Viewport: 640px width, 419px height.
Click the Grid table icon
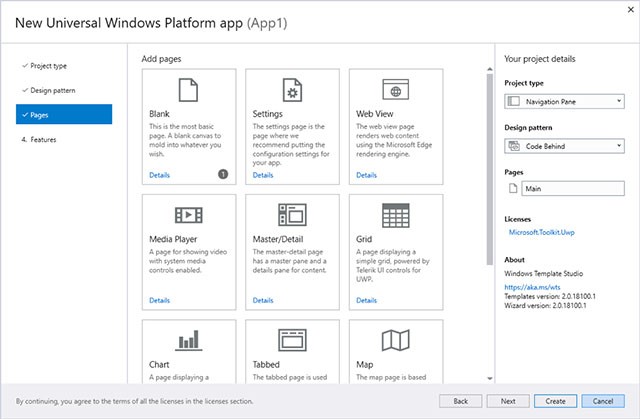tap(394, 213)
